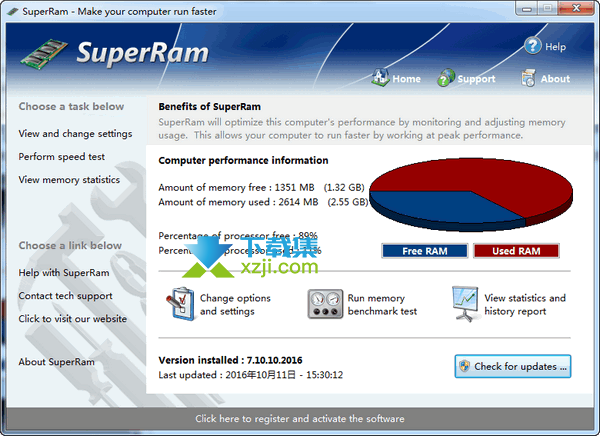The height and width of the screenshot is (436, 600).
Task: Select Perform speed test in sidebar
Action: point(62,157)
